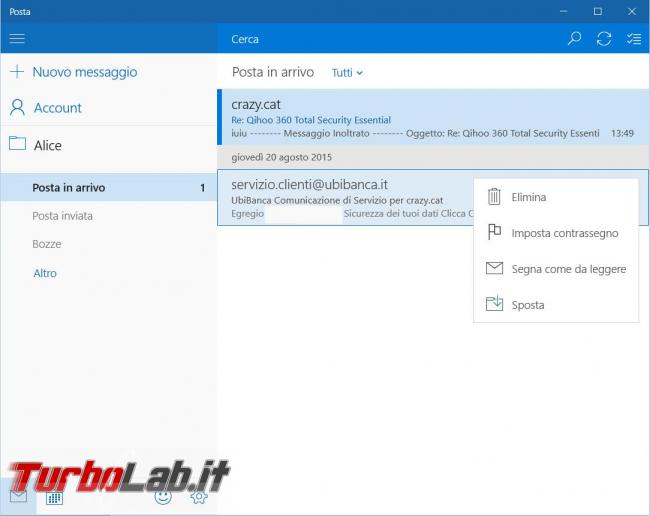The width and height of the screenshot is (650, 516).
Task: Choose Sposta from the context menu
Action: coord(555,305)
